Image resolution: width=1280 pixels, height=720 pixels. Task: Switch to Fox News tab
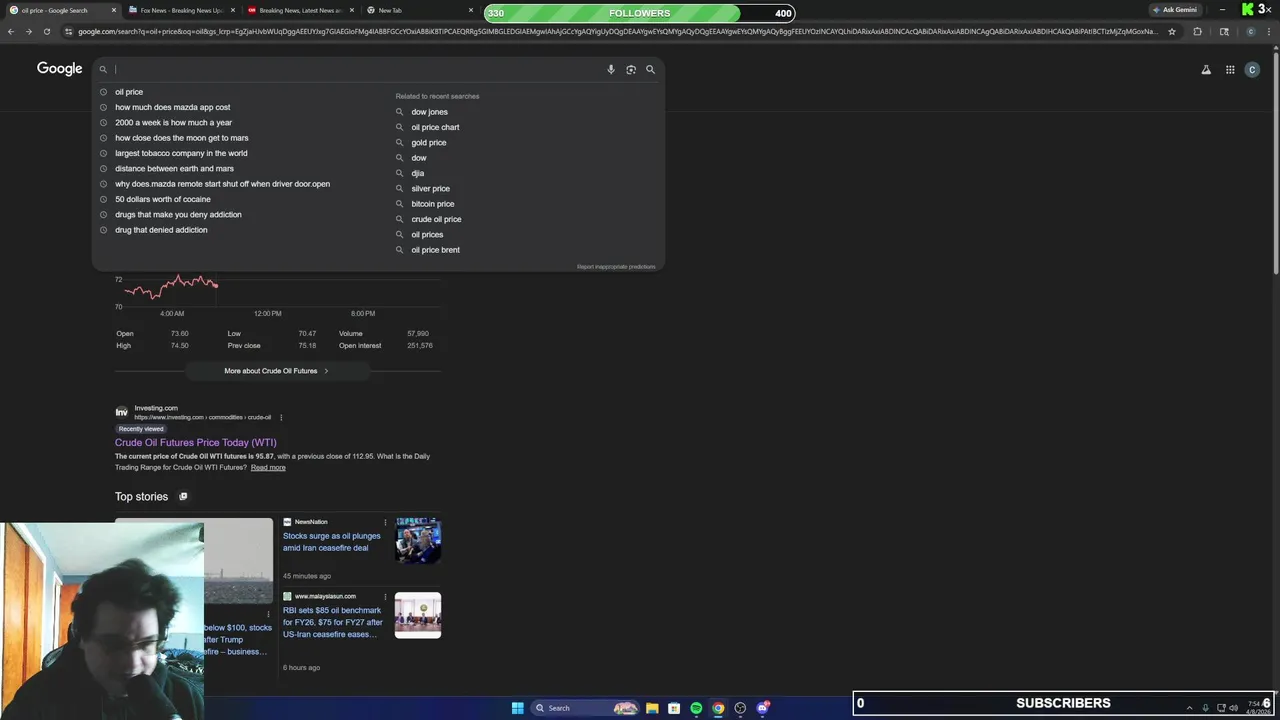coord(181,10)
